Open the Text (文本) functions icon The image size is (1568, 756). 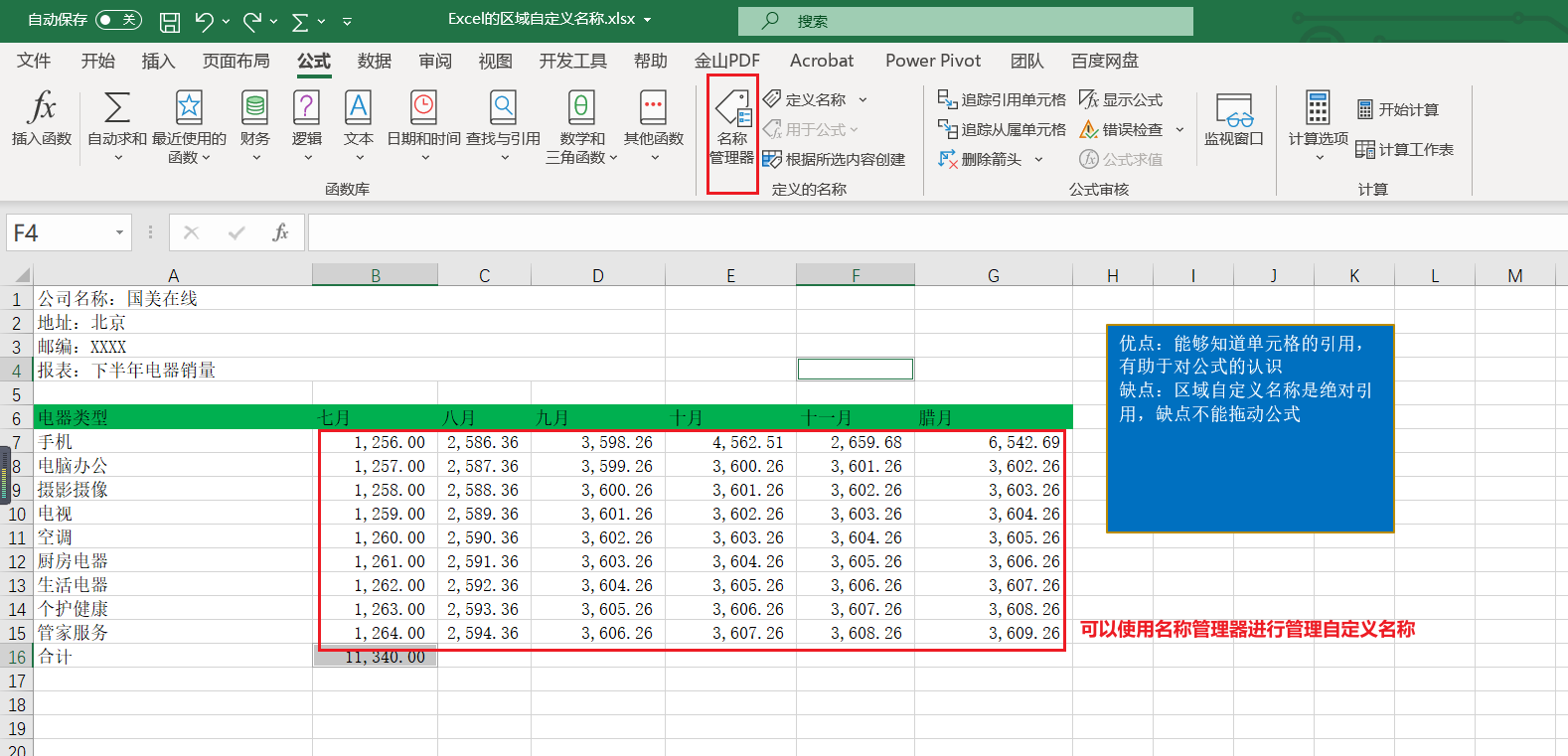point(358,107)
